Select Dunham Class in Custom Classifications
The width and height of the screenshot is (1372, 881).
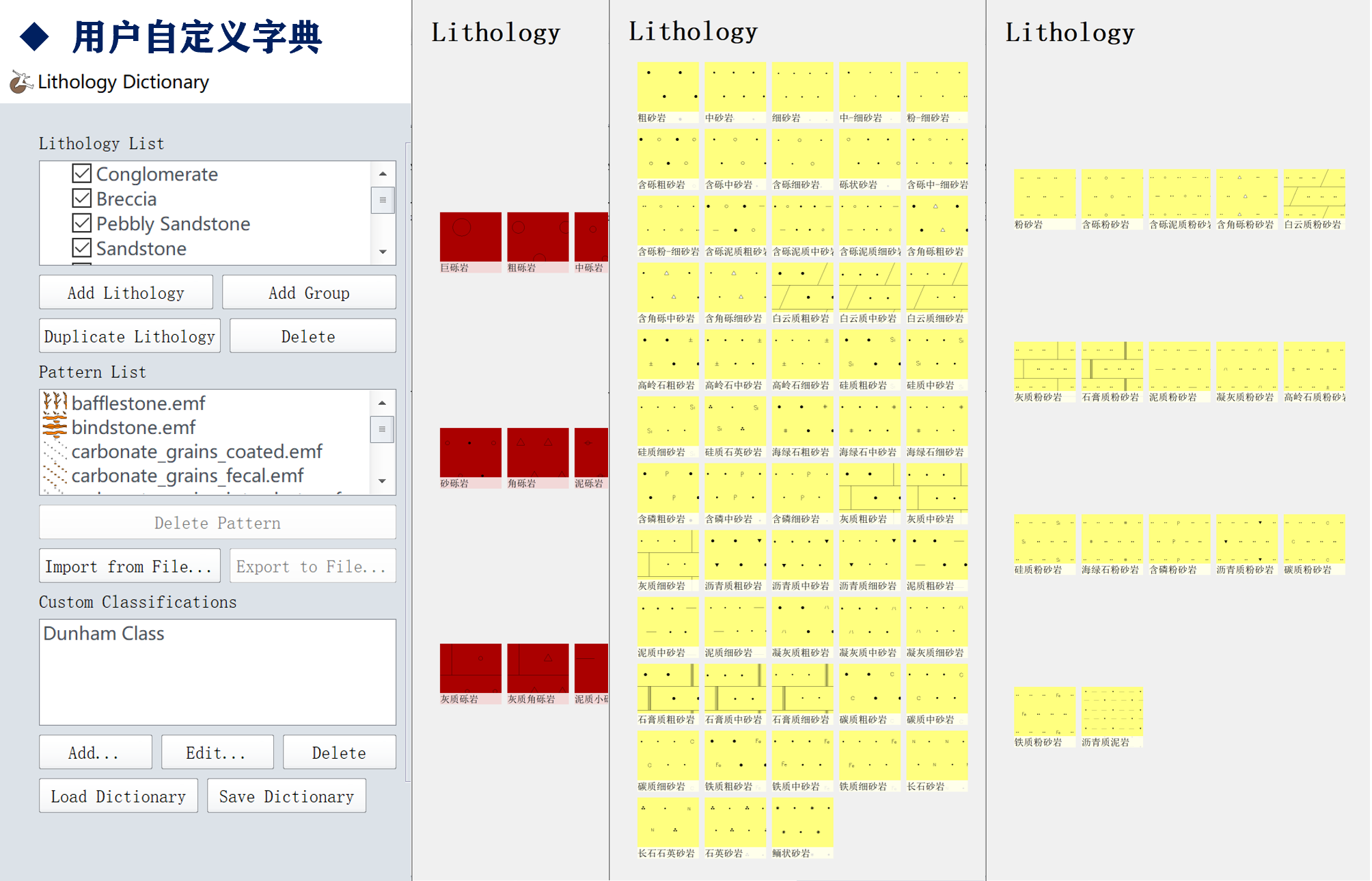click(x=104, y=634)
